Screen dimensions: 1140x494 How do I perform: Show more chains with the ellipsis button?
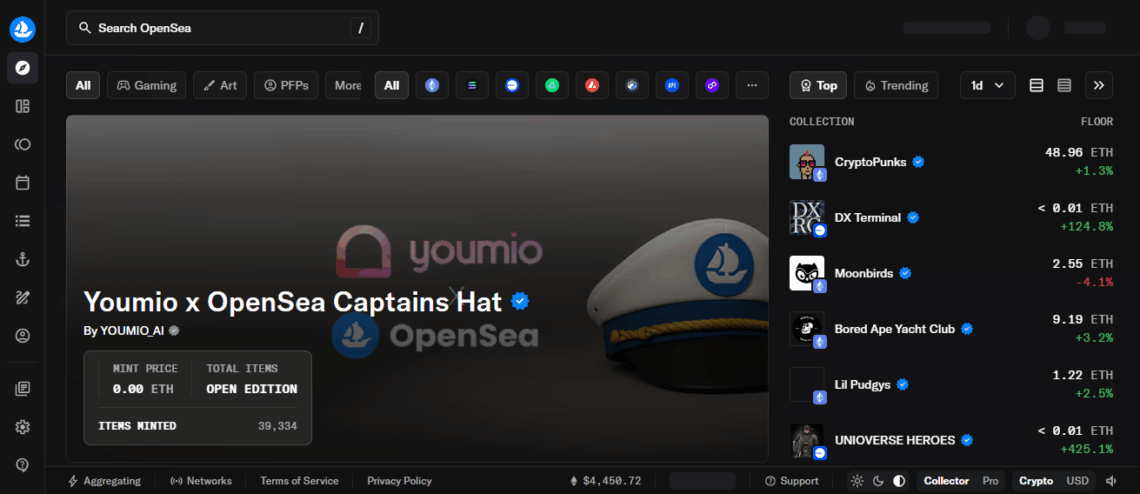[752, 86]
